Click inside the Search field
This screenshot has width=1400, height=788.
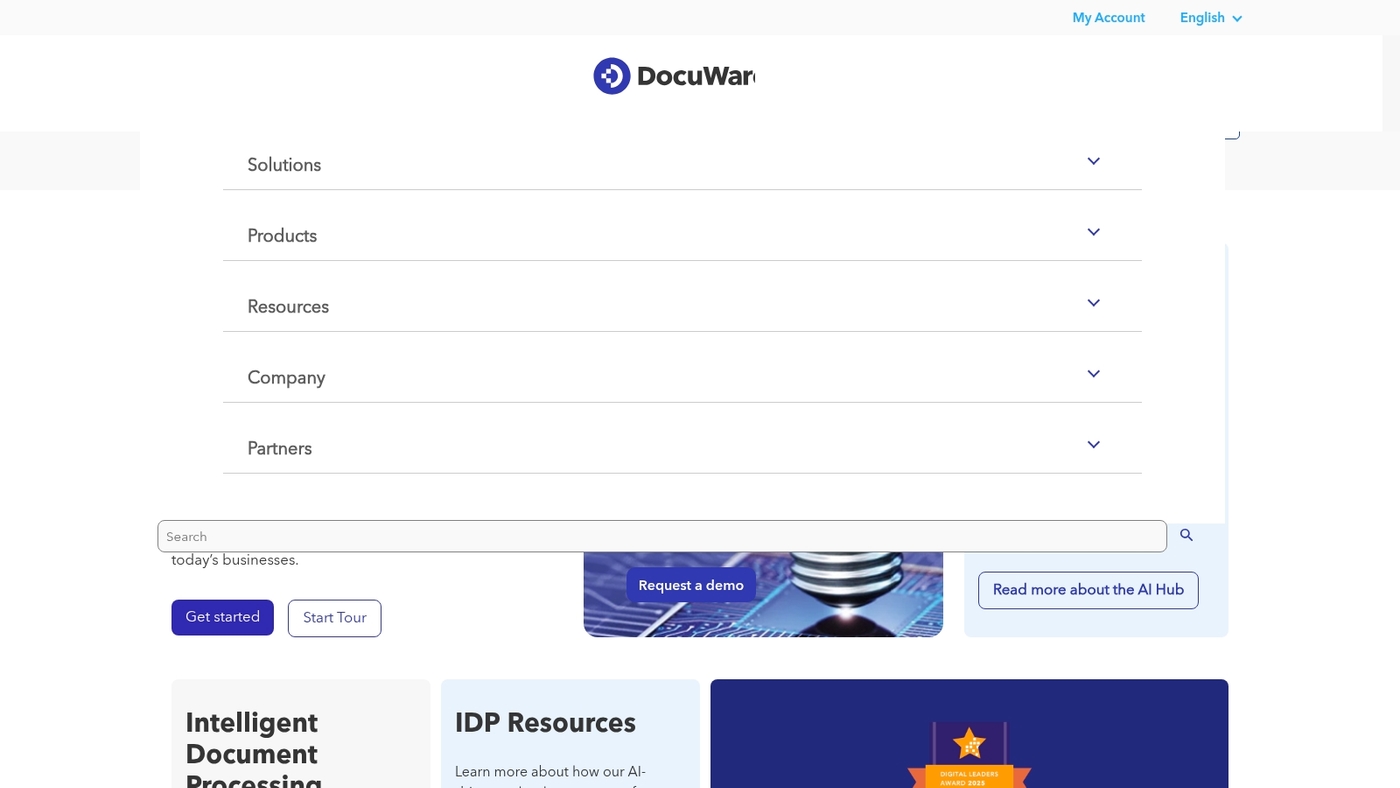click(600, 536)
